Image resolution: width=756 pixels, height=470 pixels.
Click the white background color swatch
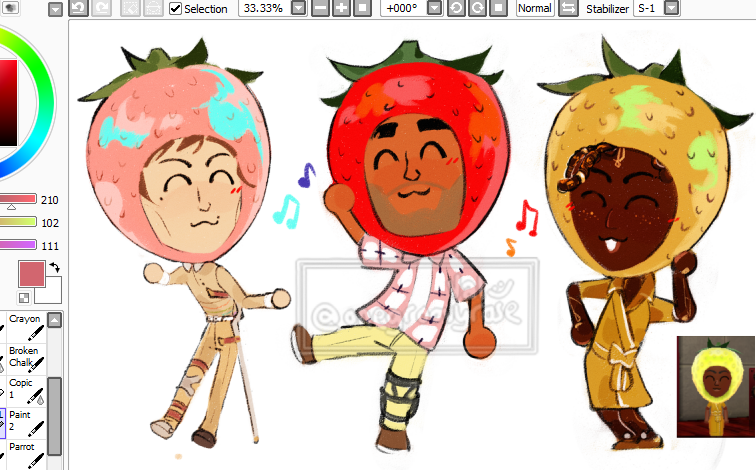[x=52, y=293]
